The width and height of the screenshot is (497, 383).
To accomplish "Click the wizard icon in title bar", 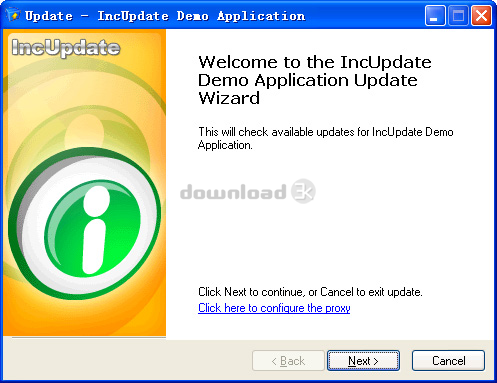I will click(13, 15).
